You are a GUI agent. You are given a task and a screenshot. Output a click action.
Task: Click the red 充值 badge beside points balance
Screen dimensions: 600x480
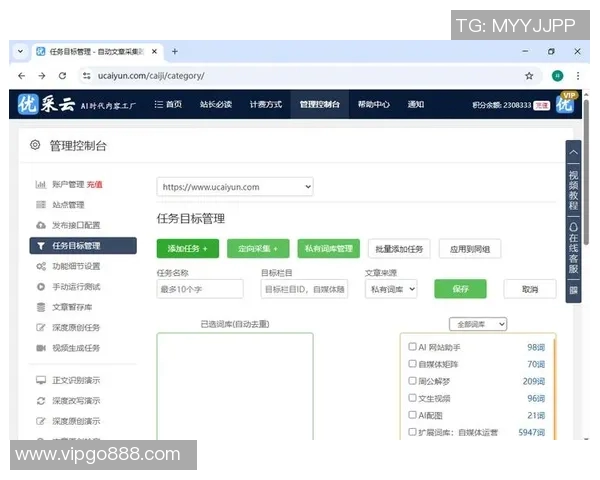pyautogui.click(x=541, y=105)
